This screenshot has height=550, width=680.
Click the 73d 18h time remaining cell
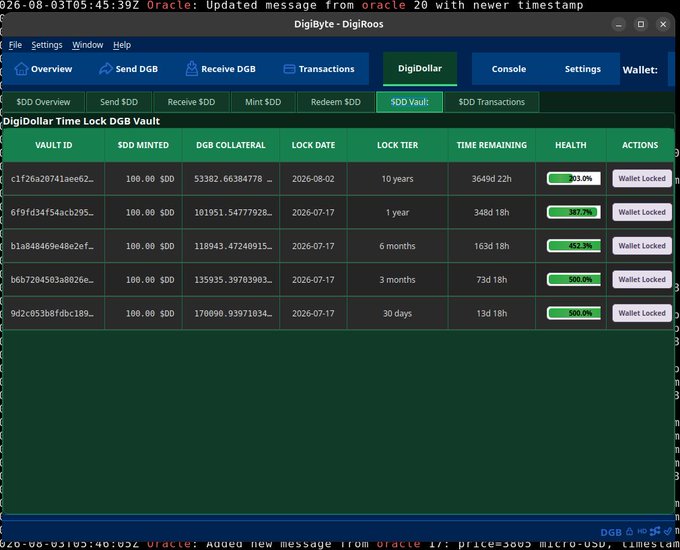click(x=492, y=280)
